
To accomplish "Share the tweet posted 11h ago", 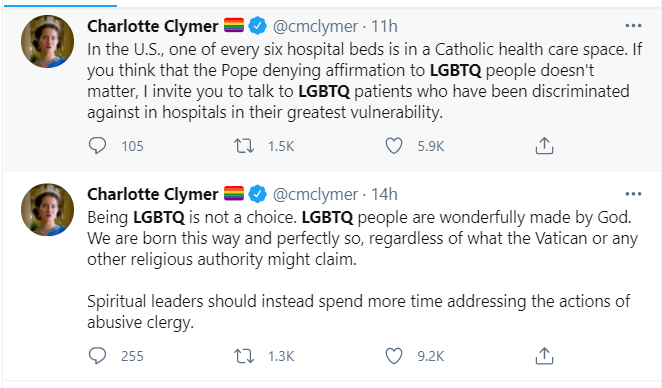I will coord(544,146).
